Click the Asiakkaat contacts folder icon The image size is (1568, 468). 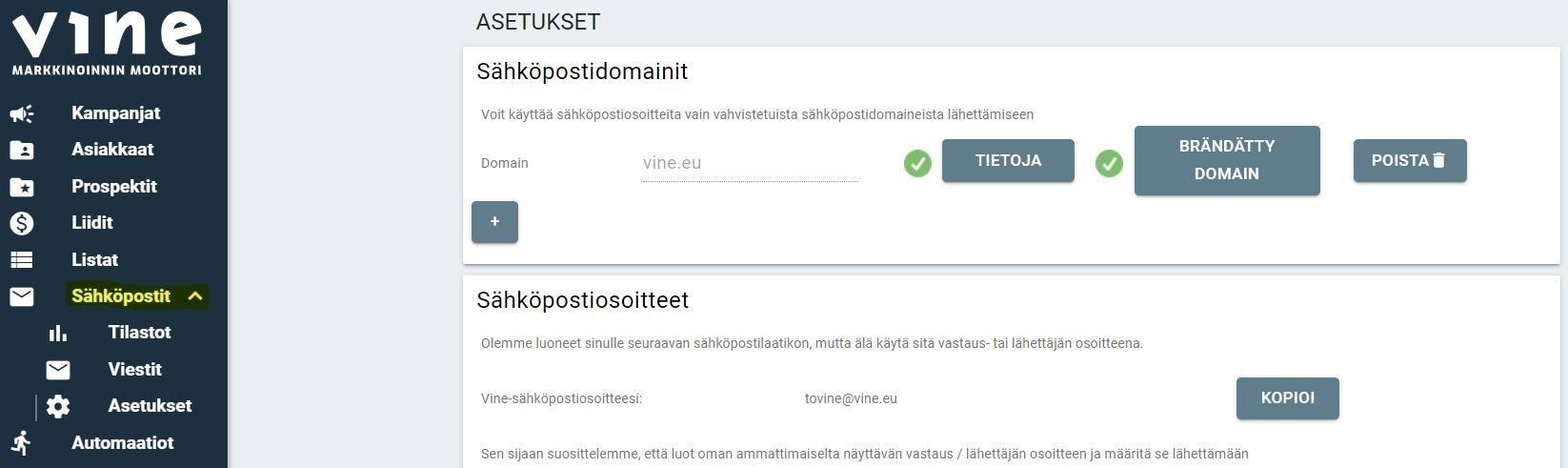coord(22,151)
